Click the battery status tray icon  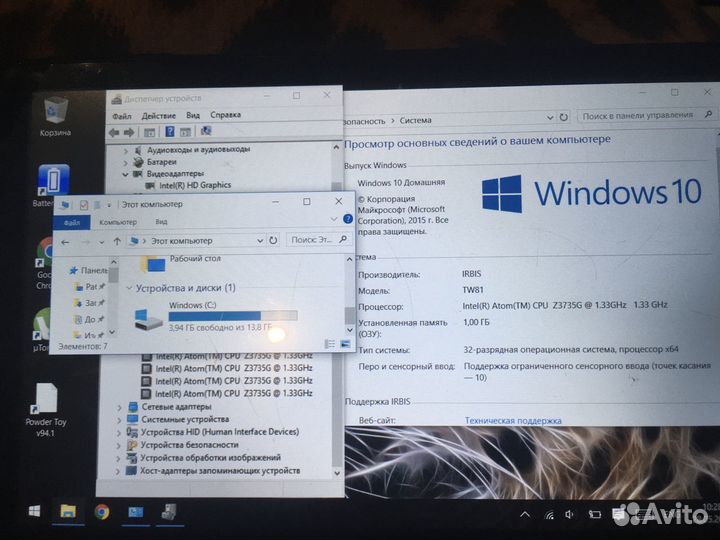point(595,515)
